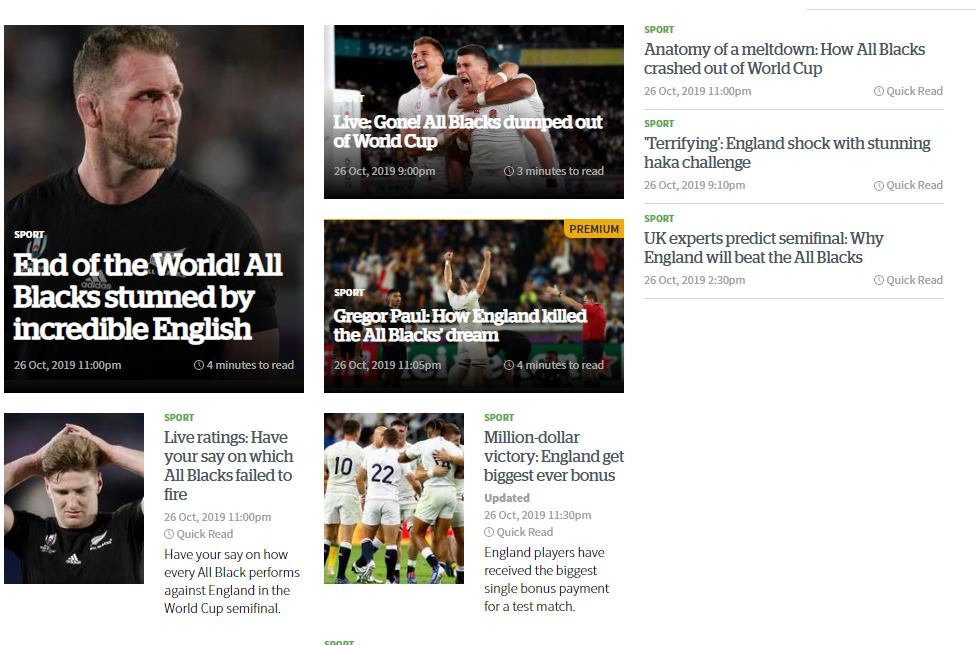Open 'Gregor Paul: How England killed' headline
This screenshot has height=645, width=976.
click(x=460, y=325)
